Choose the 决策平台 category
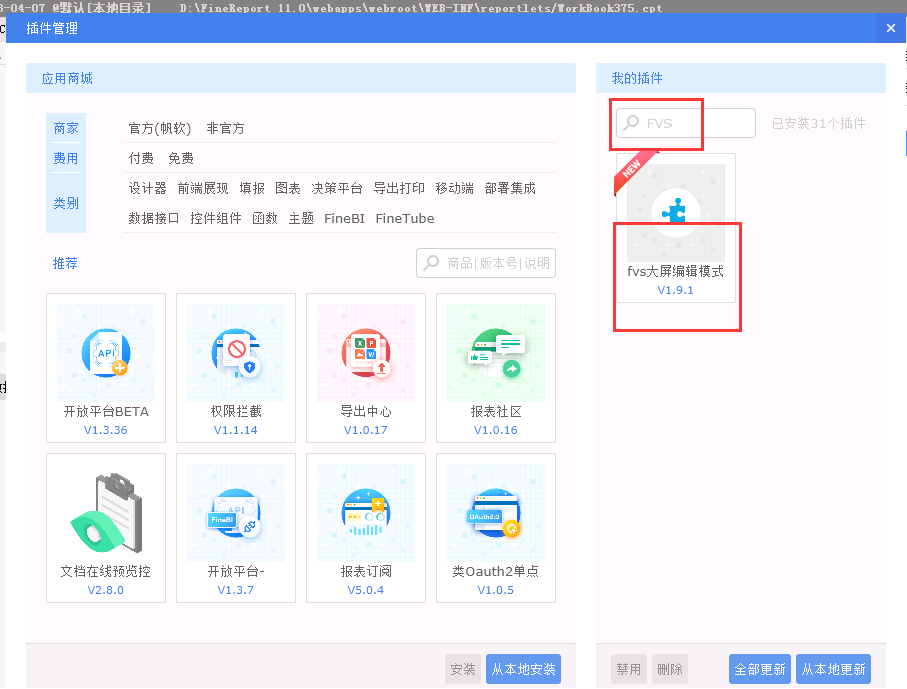This screenshot has width=907, height=689. pos(337,188)
